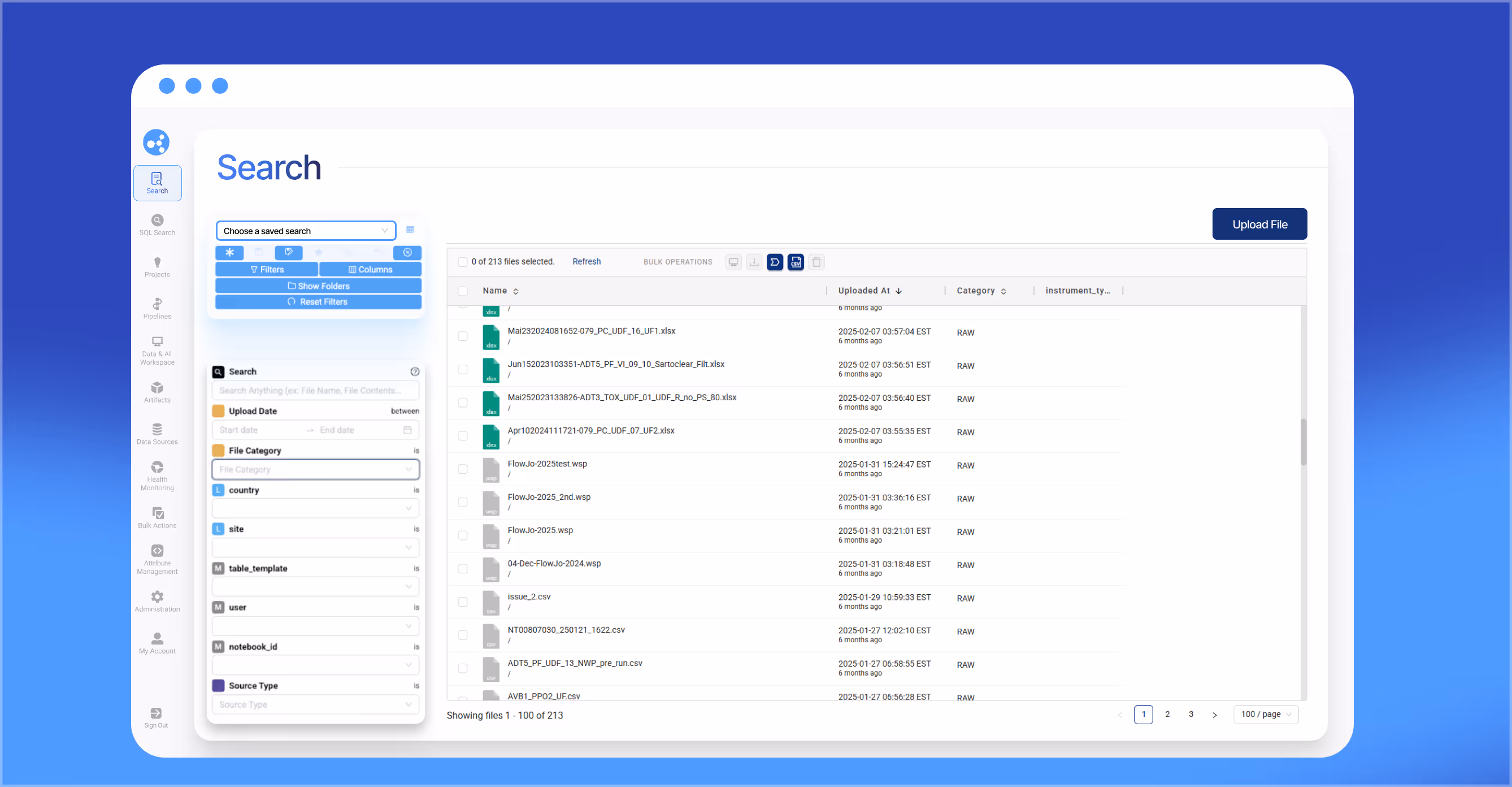Image resolution: width=1512 pixels, height=787 pixels.
Task: Click the Columns button
Action: 370,270
